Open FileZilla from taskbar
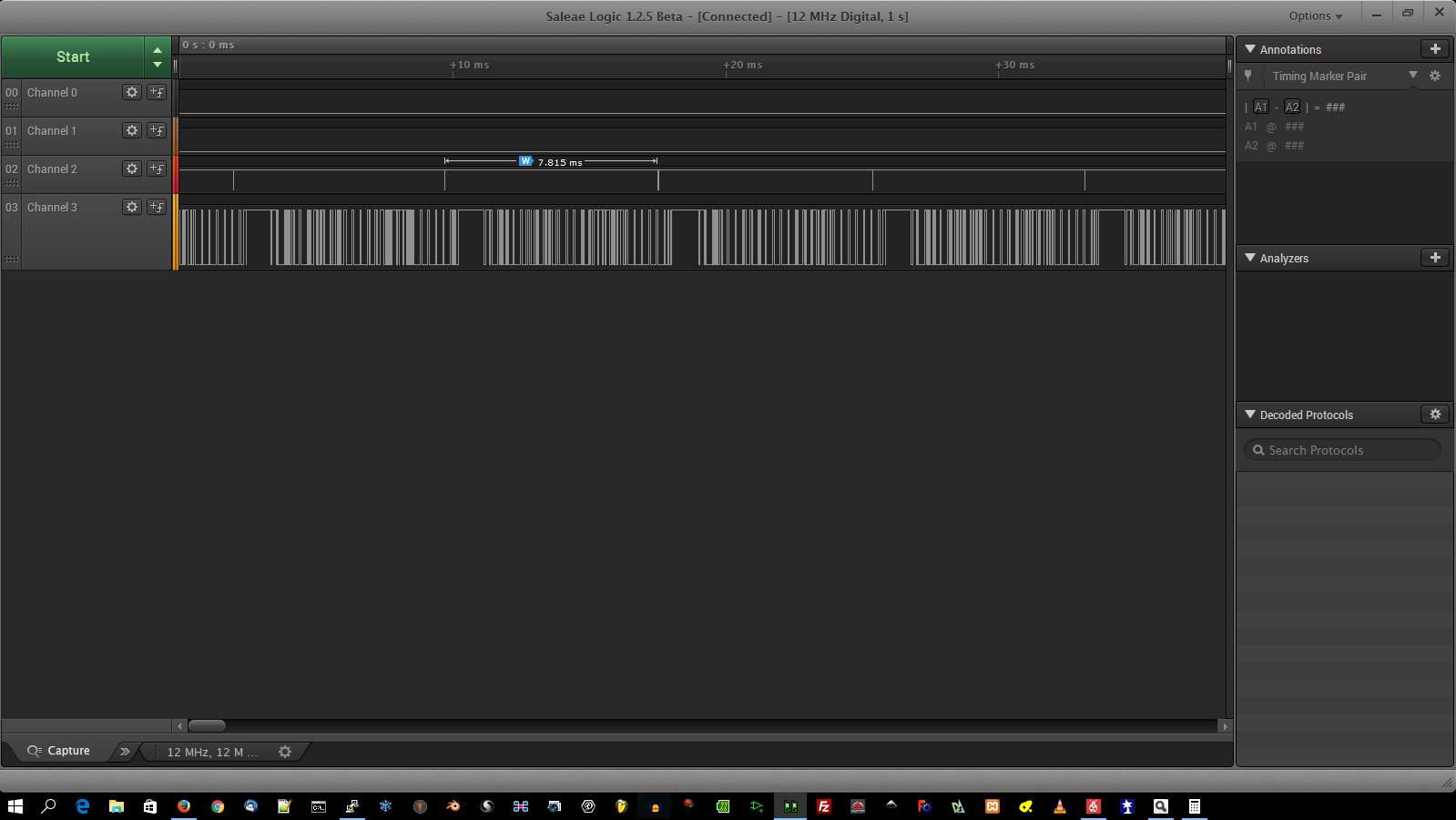The image size is (1456, 820). point(824,806)
